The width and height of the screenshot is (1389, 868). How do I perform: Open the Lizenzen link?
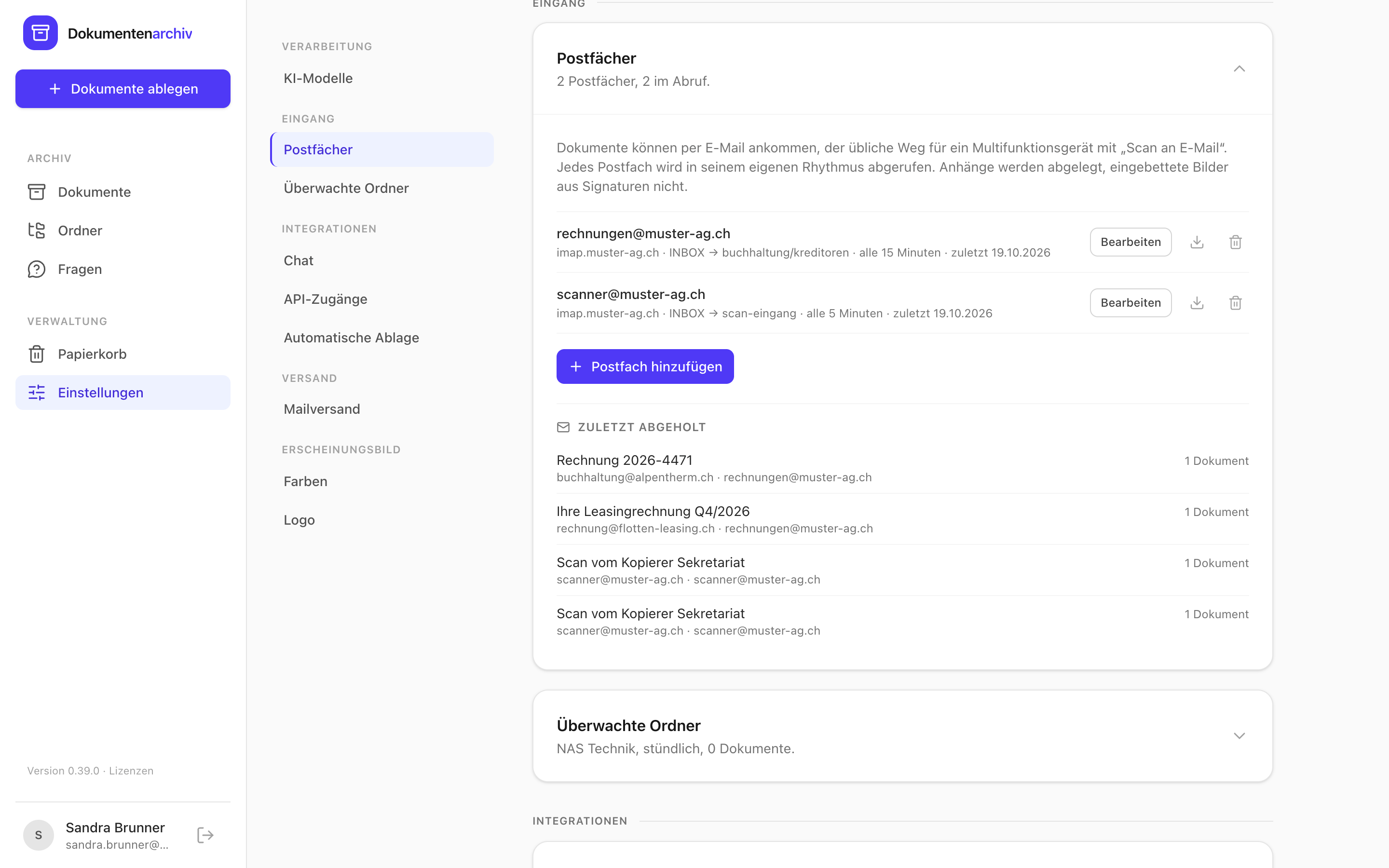tap(132, 771)
